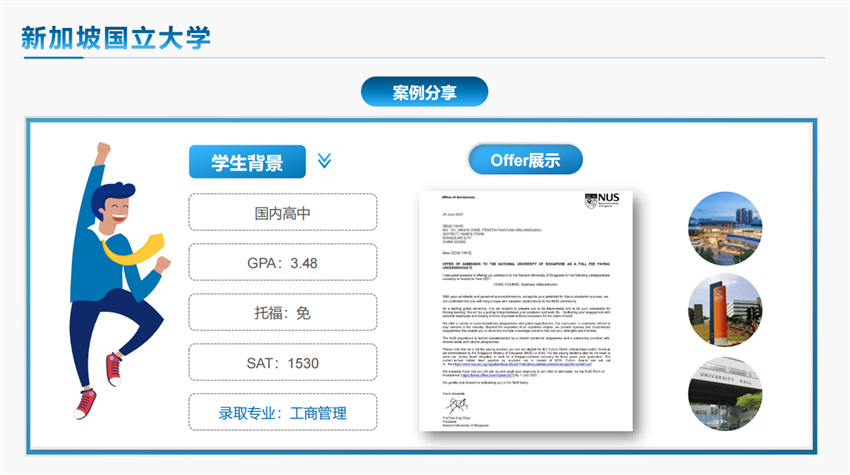Select the 国内高中 dashed box
The width and height of the screenshot is (850, 475).
pyautogui.click(x=282, y=213)
